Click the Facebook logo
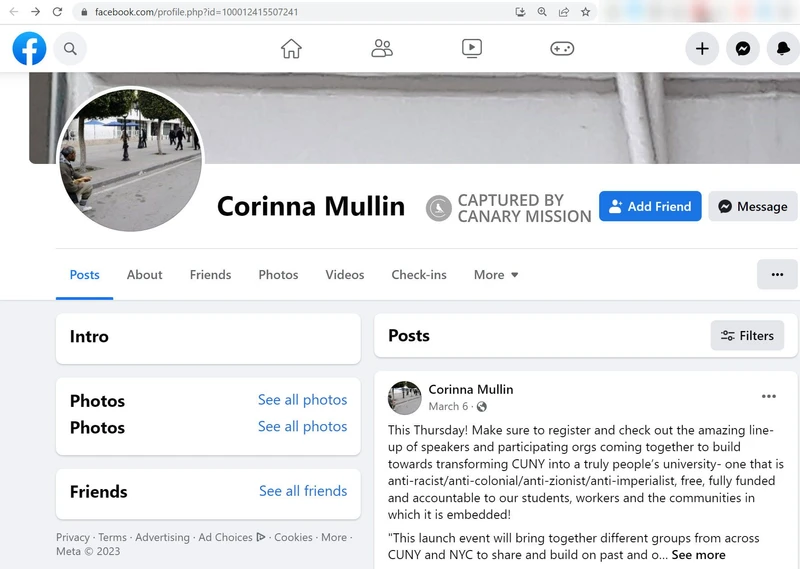 pyautogui.click(x=29, y=48)
